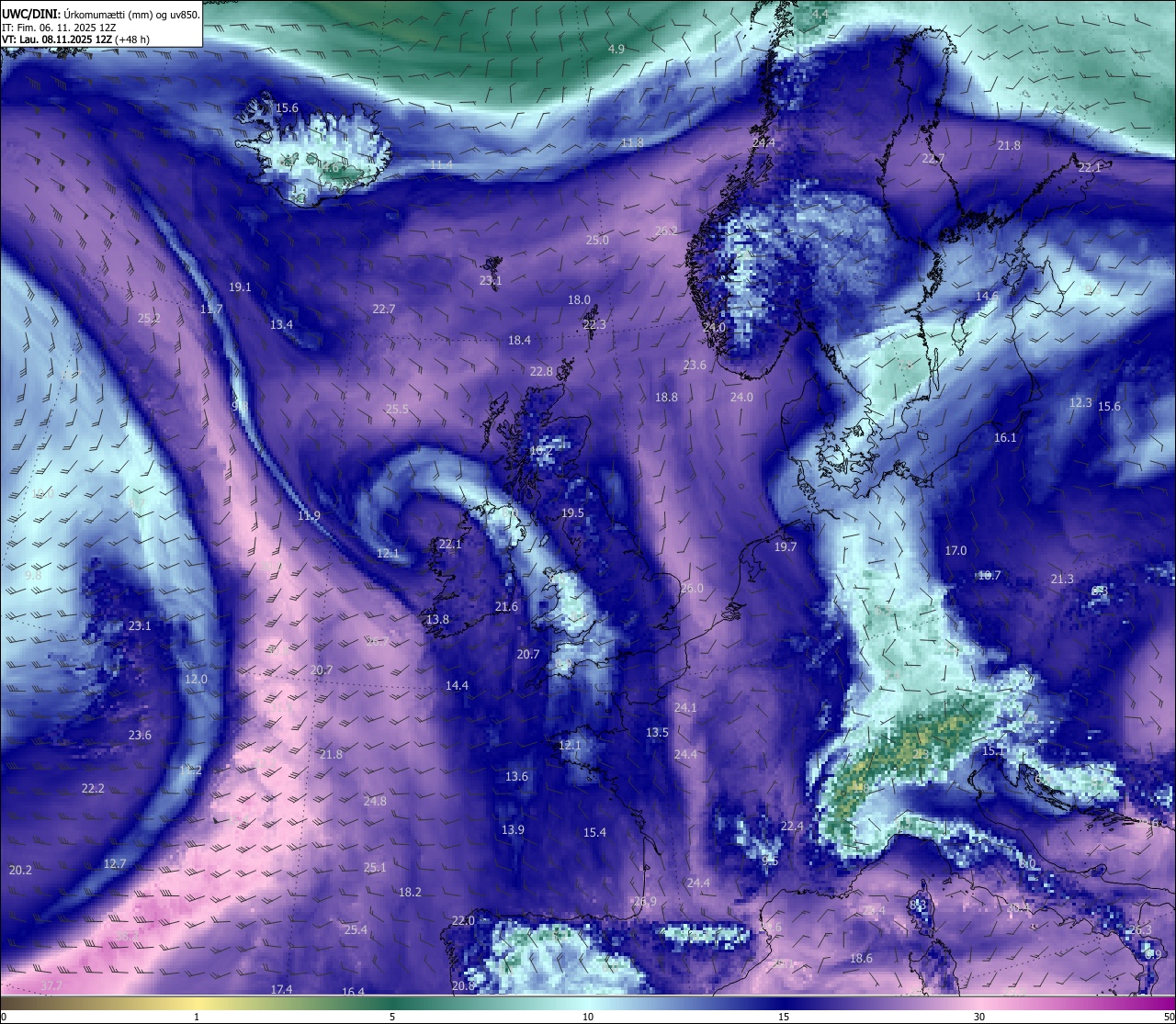The image size is (1176, 1024).
Task: Click the map value '18.8'
Action: pos(666,397)
